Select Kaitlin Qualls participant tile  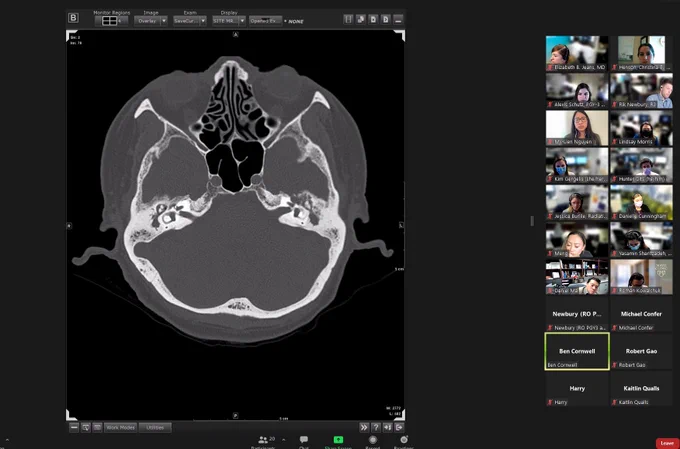click(x=641, y=389)
